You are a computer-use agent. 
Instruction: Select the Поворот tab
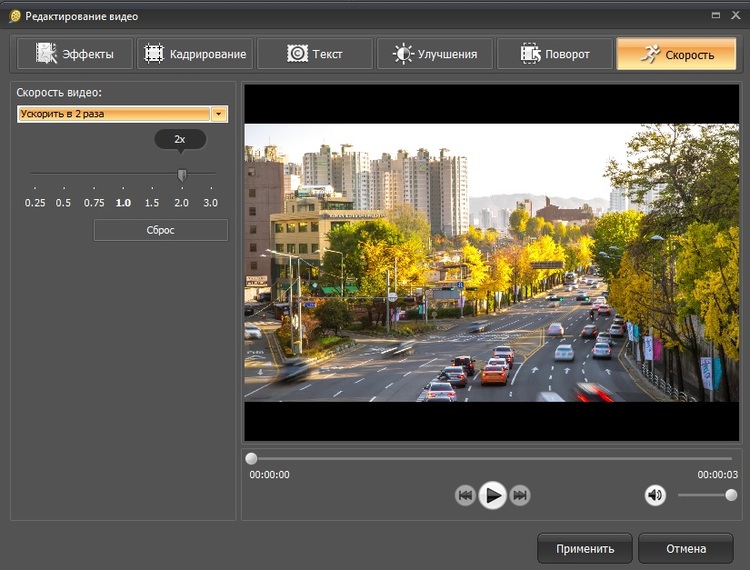click(555, 54)
